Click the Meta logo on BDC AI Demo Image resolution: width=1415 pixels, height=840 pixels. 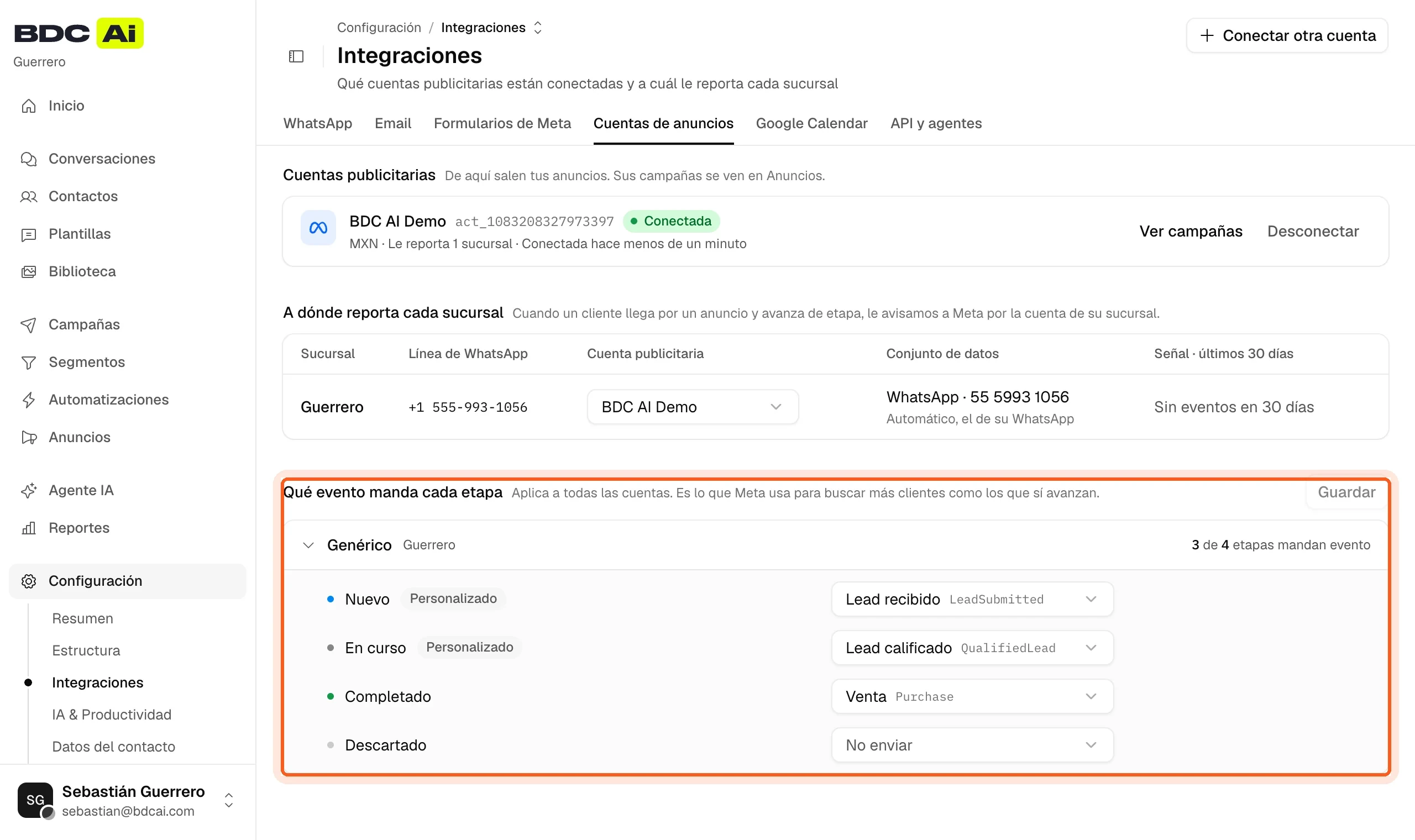point(318,228)
